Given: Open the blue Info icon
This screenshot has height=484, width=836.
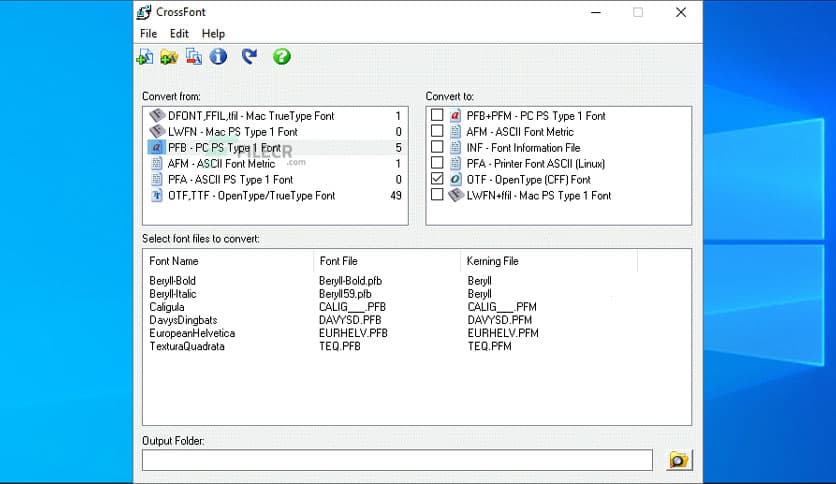Looking at the screenshot, I should 218,57.
